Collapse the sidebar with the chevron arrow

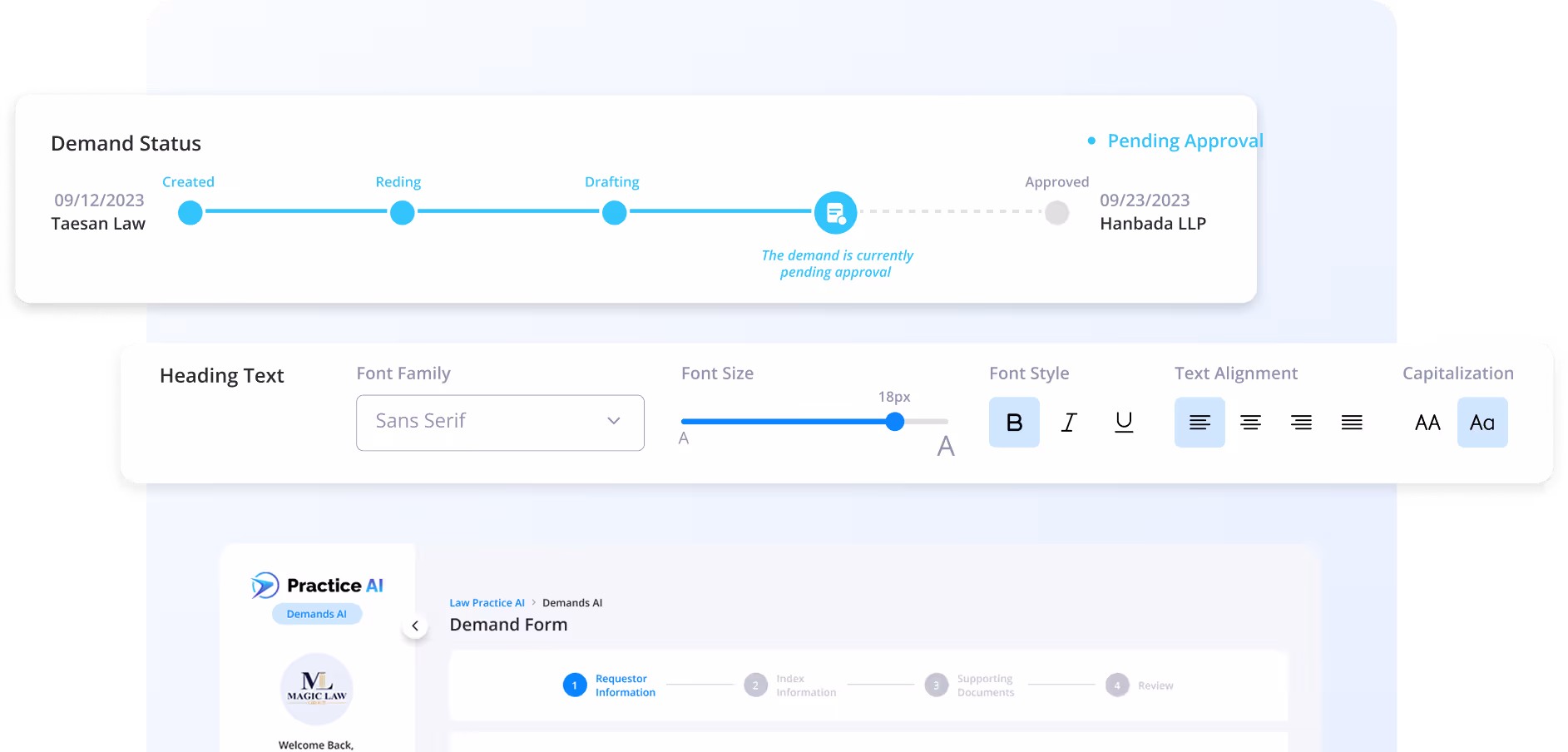click(415, 626)
